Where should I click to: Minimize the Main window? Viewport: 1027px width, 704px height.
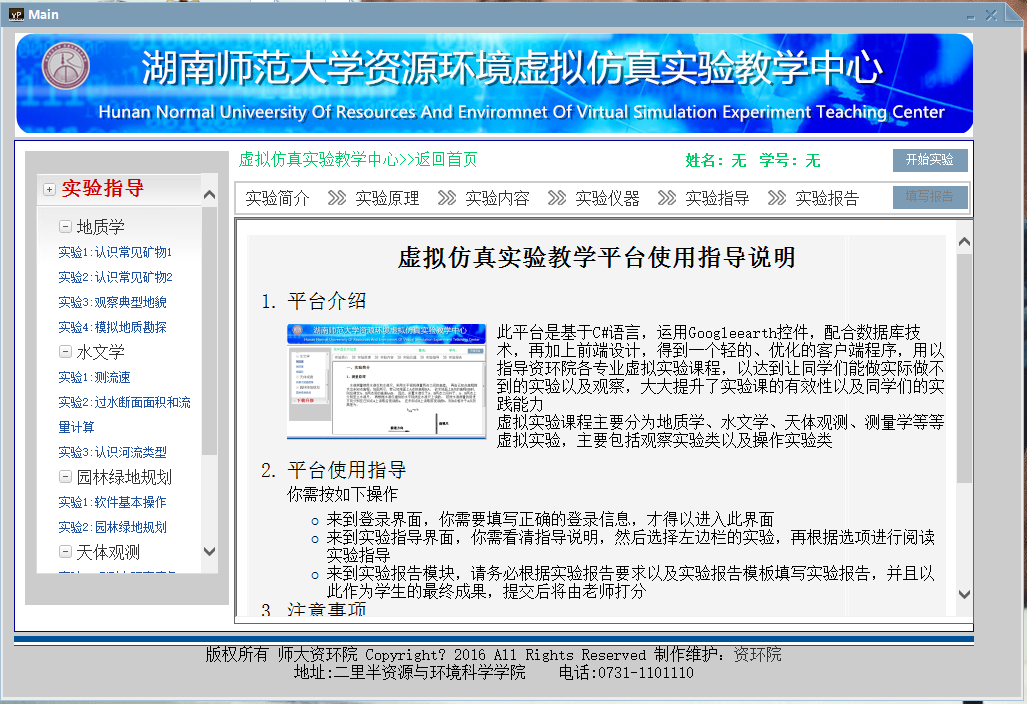point(971,16)
